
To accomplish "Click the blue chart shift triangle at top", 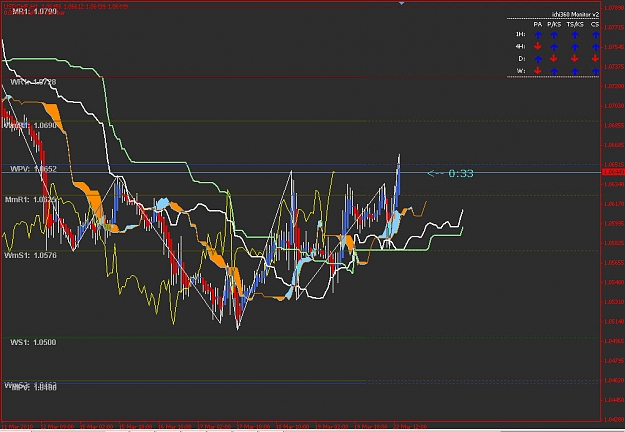I will click(401, 3).
